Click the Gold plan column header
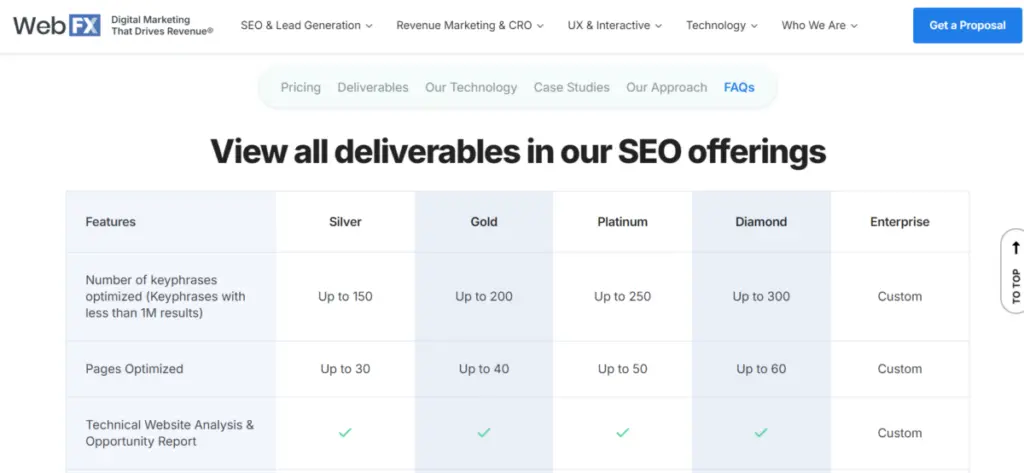1024x473 pixels. click(x=484, y=222)
